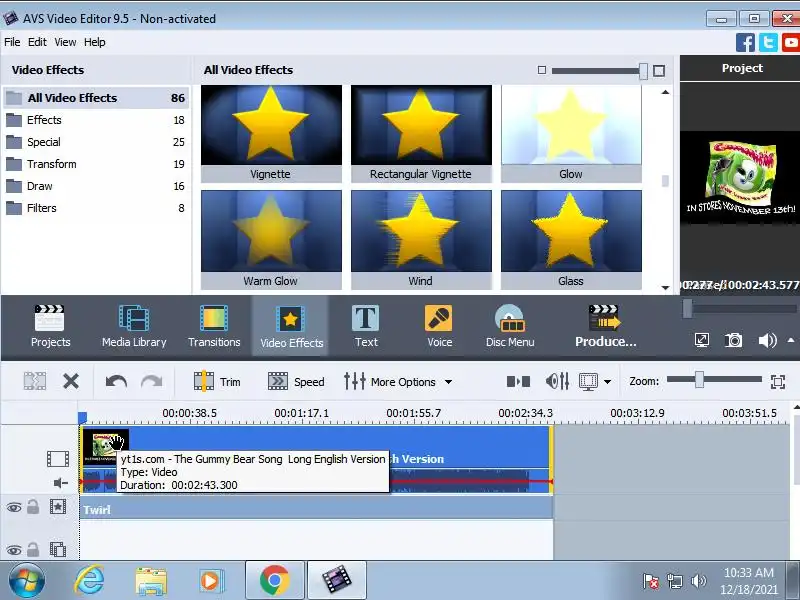Click the blue timeline playhead marker
Viewport: 800px width, 600px height.
pyautogui.click(x=82, y=418)
